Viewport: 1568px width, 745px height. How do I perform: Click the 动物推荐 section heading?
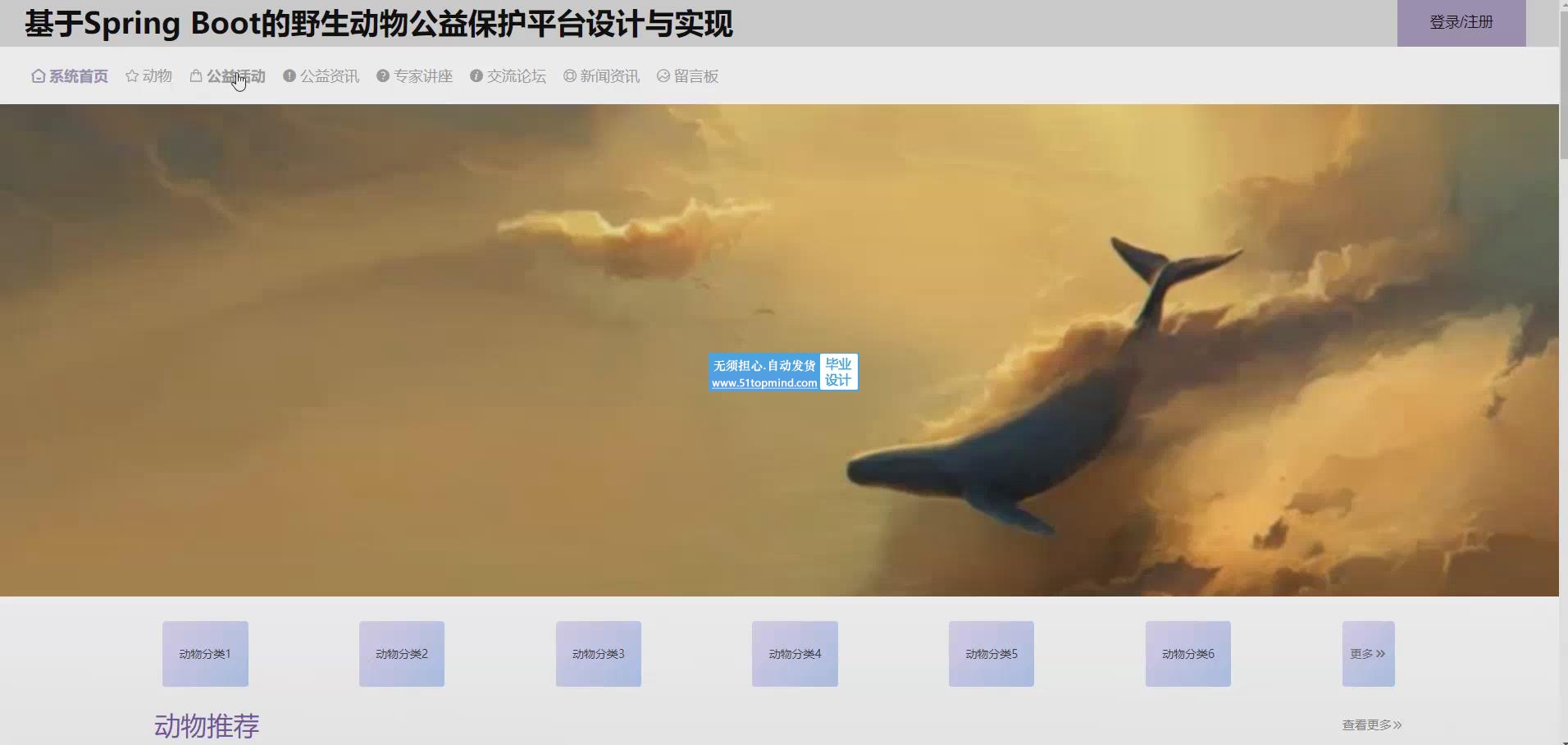(x=207, y=726)
